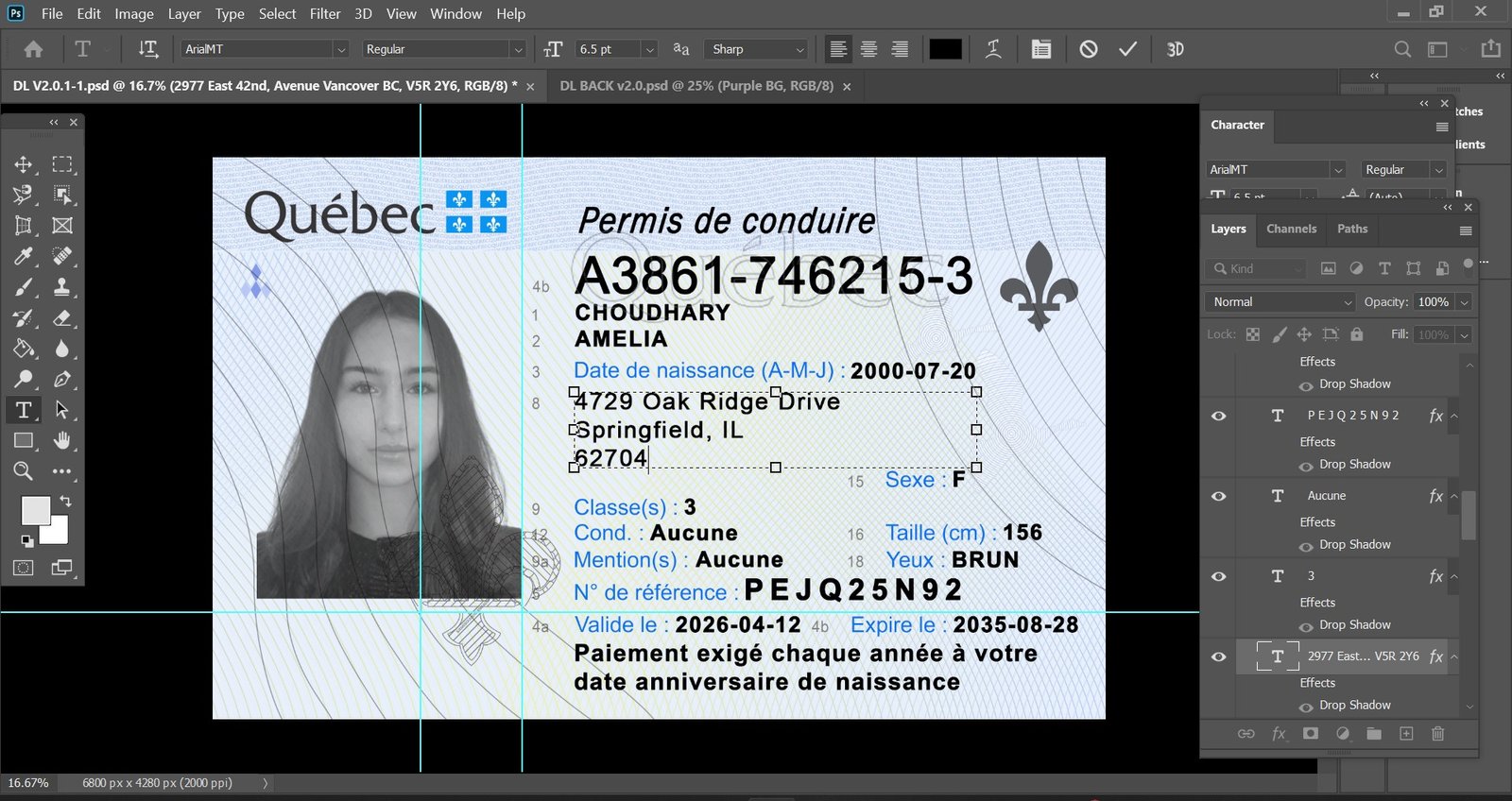Select the Brush tool
Screen dimensions: 1512x801
tap(24, 287)
